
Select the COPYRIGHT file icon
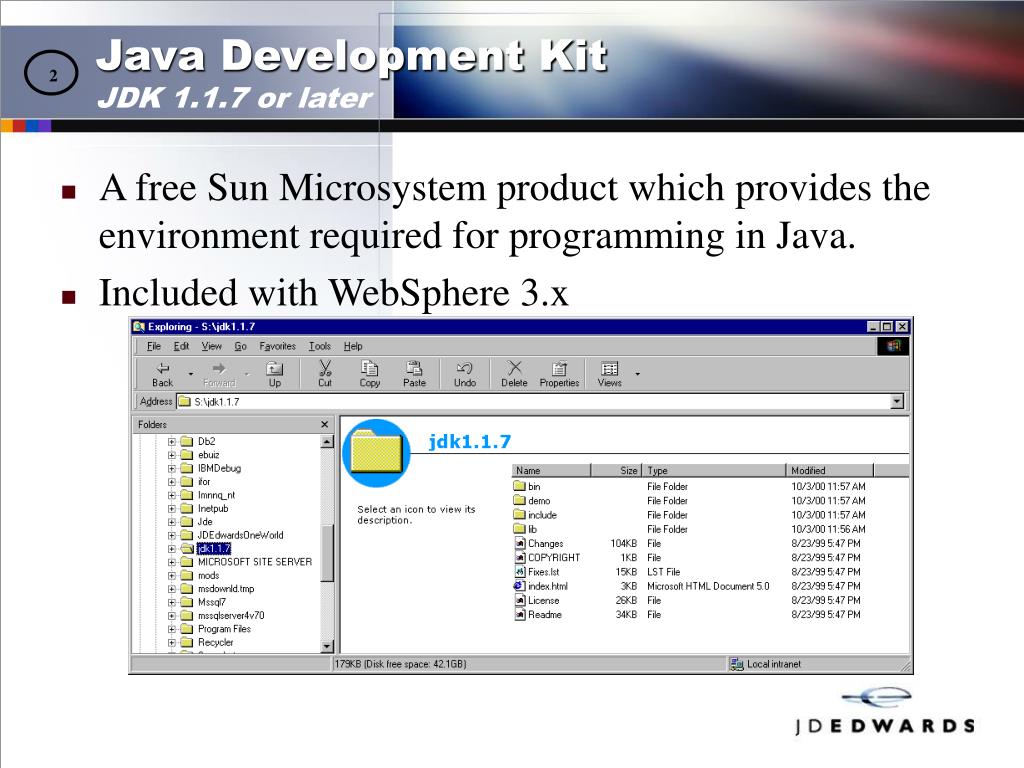pos(520,558)
